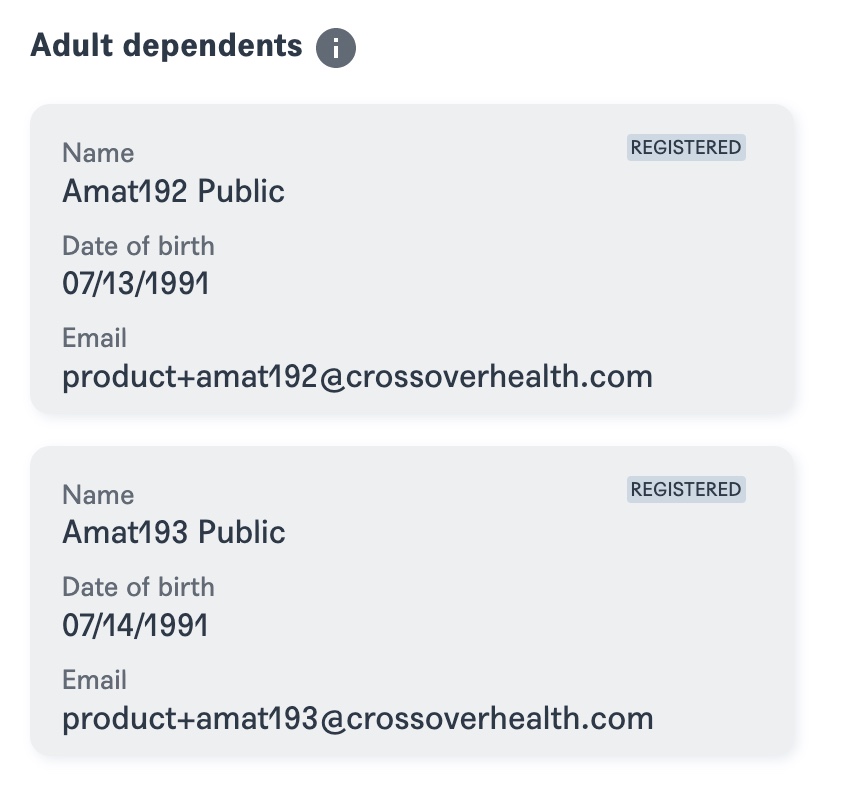Click empty area right of 07/13/1991
854x794 pixels.
click(490, 284)
